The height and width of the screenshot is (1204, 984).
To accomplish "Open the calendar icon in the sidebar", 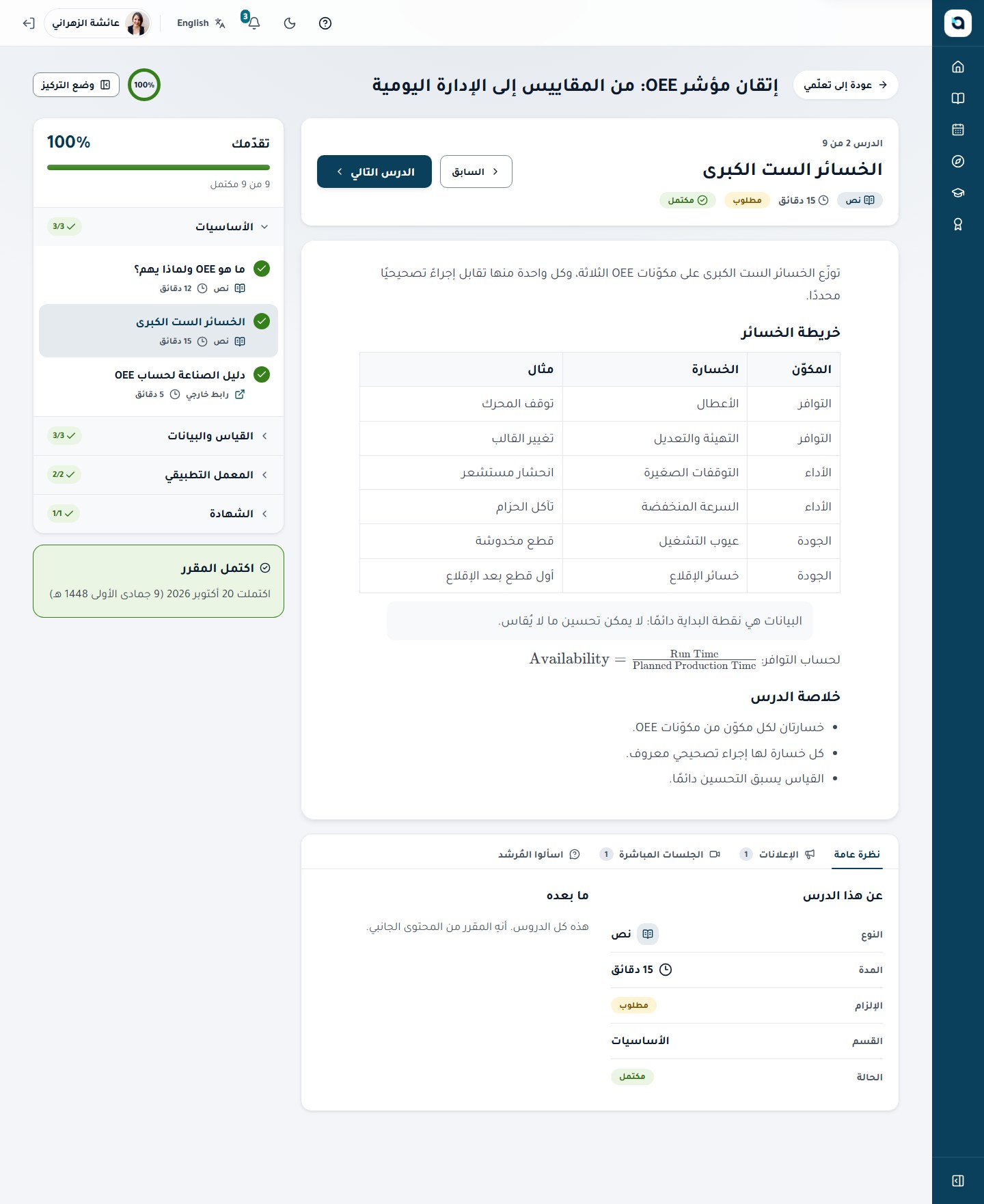I will (x=958, y=130).
